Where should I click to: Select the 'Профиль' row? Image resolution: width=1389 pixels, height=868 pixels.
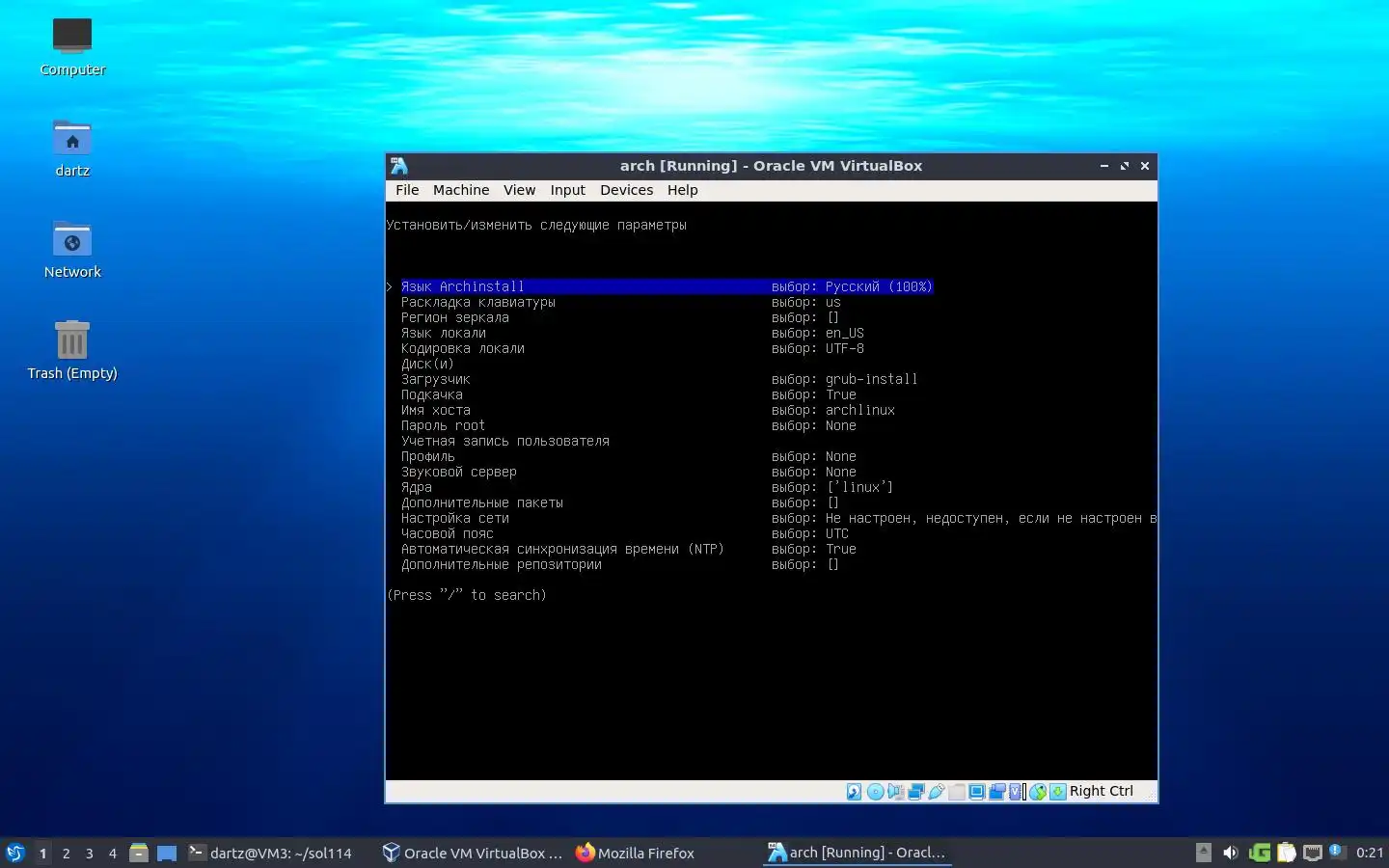629,456
